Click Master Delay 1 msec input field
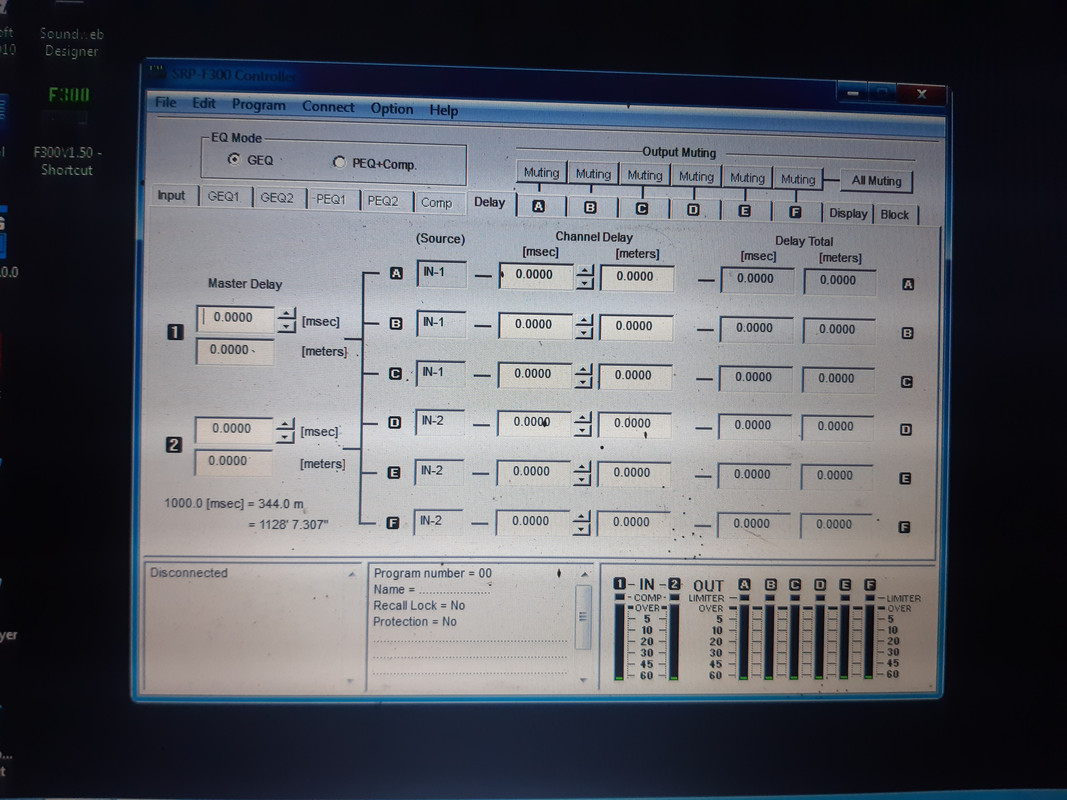The image size is (1067, 800). click(x=235, y=318)
